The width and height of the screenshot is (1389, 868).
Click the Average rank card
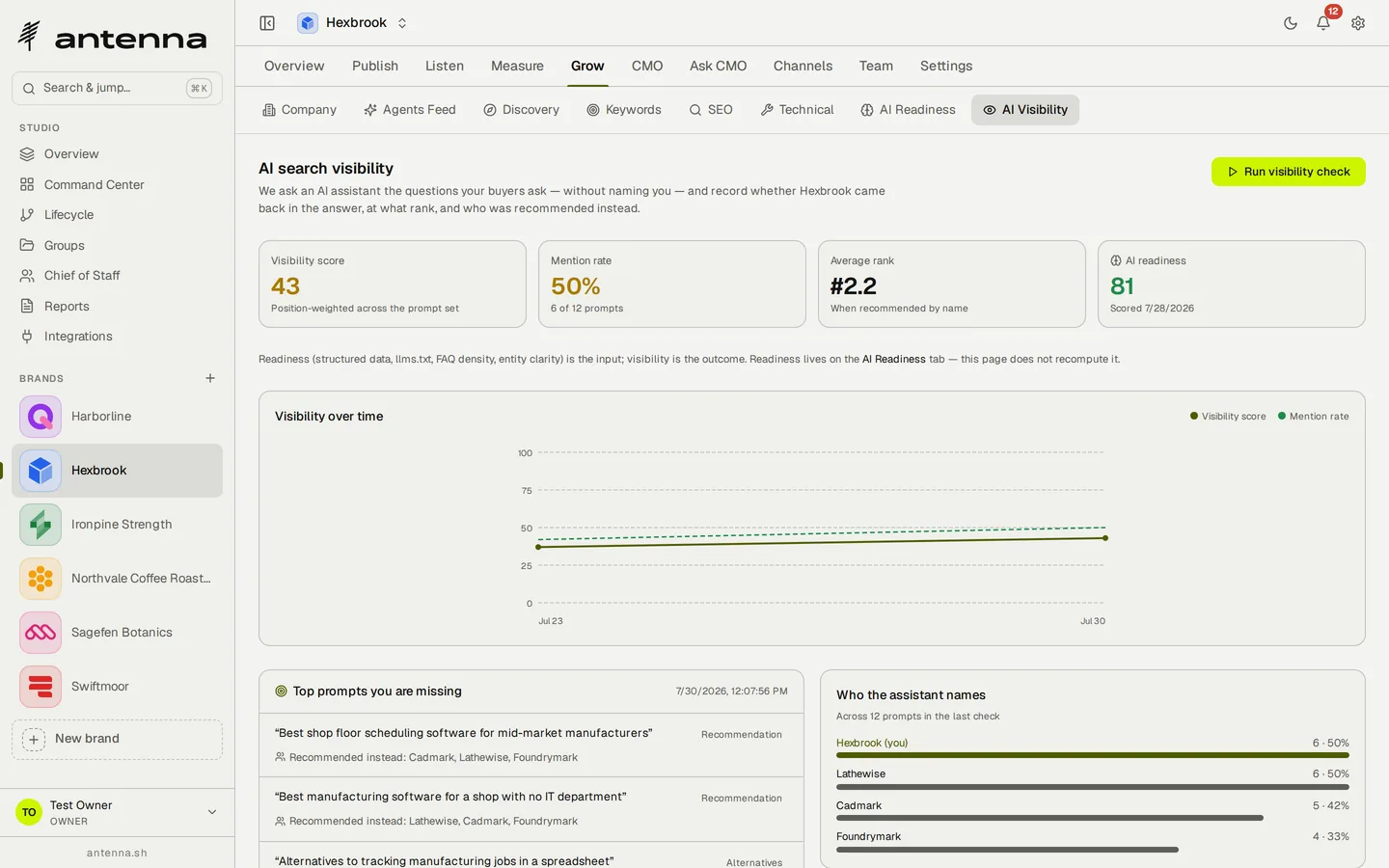[x=952, y=285]
